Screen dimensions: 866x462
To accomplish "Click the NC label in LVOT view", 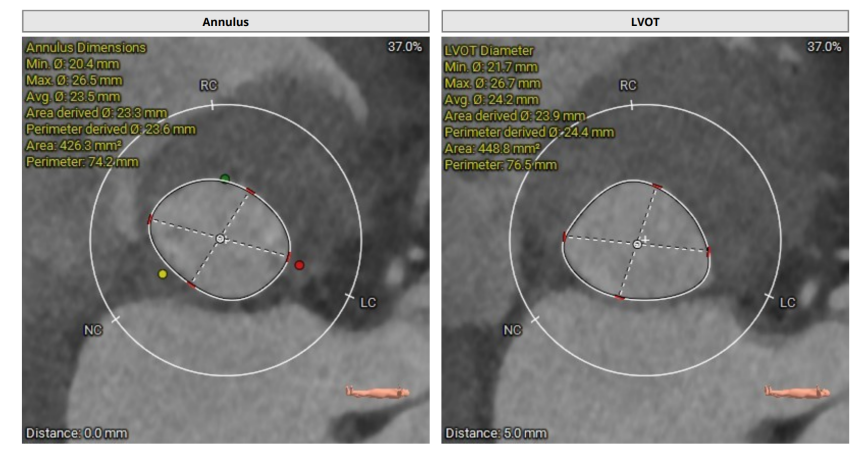I will pyautogui.click(x=512, y=330).
